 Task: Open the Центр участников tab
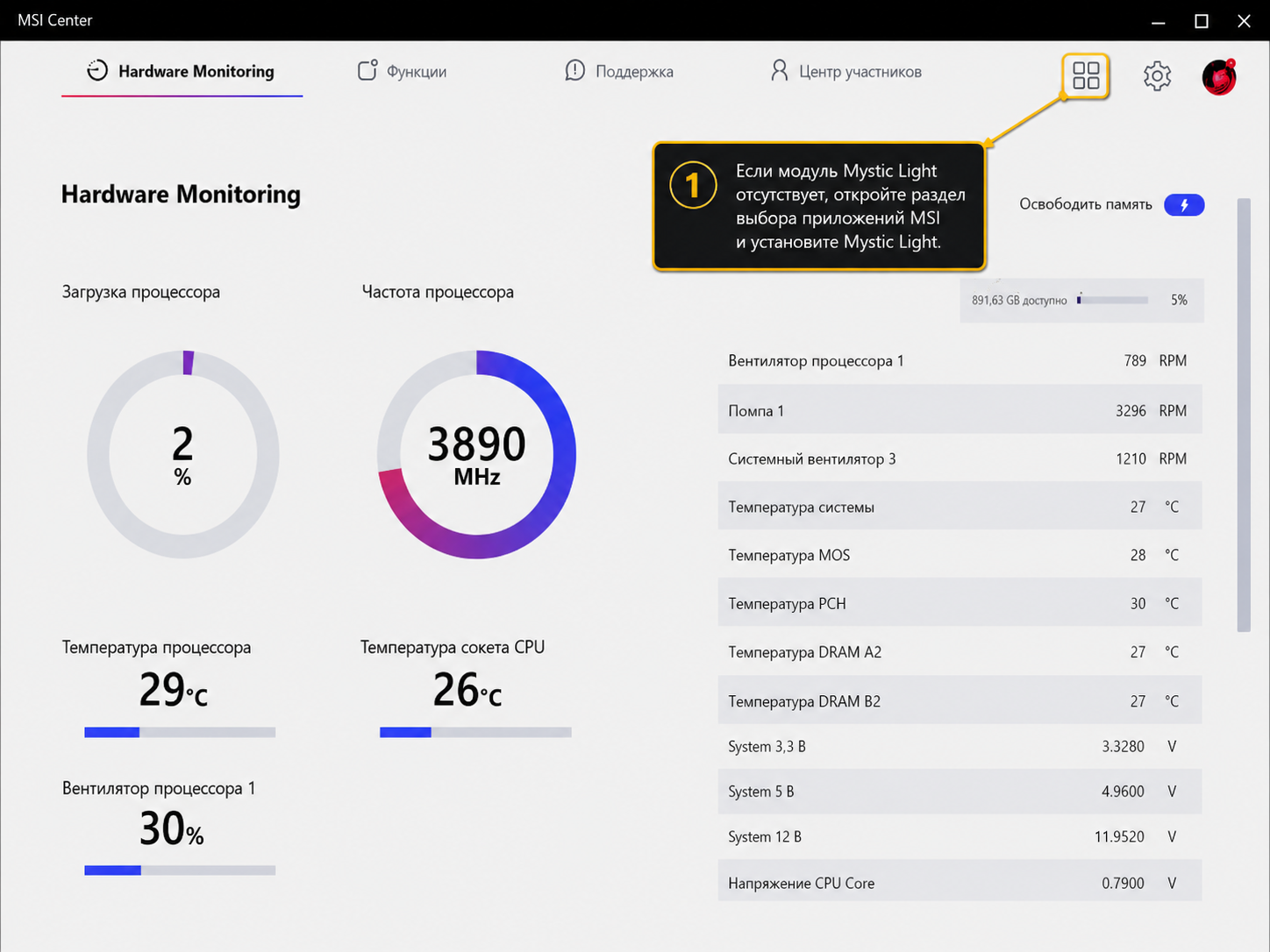[846, 71]
